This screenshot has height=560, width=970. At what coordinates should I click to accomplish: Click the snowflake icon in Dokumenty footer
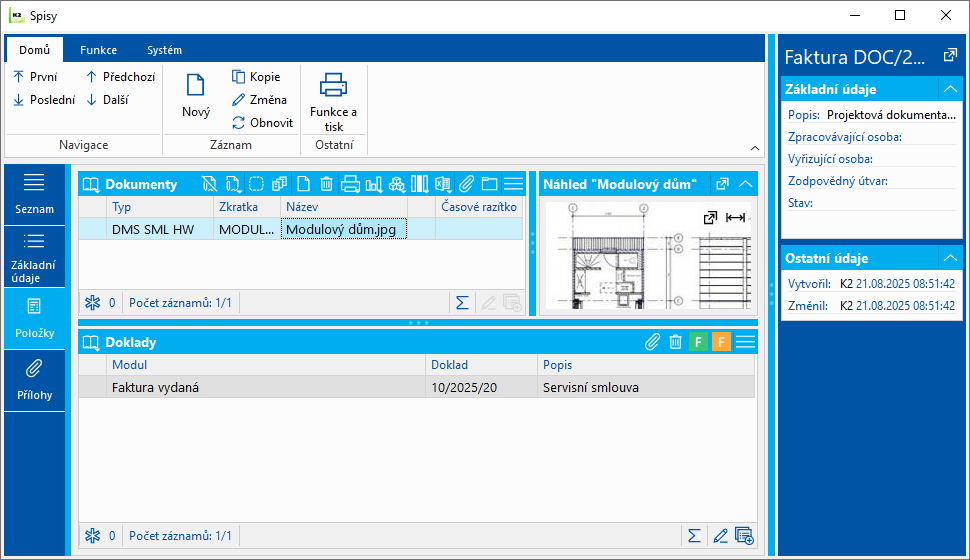[93, 303]
